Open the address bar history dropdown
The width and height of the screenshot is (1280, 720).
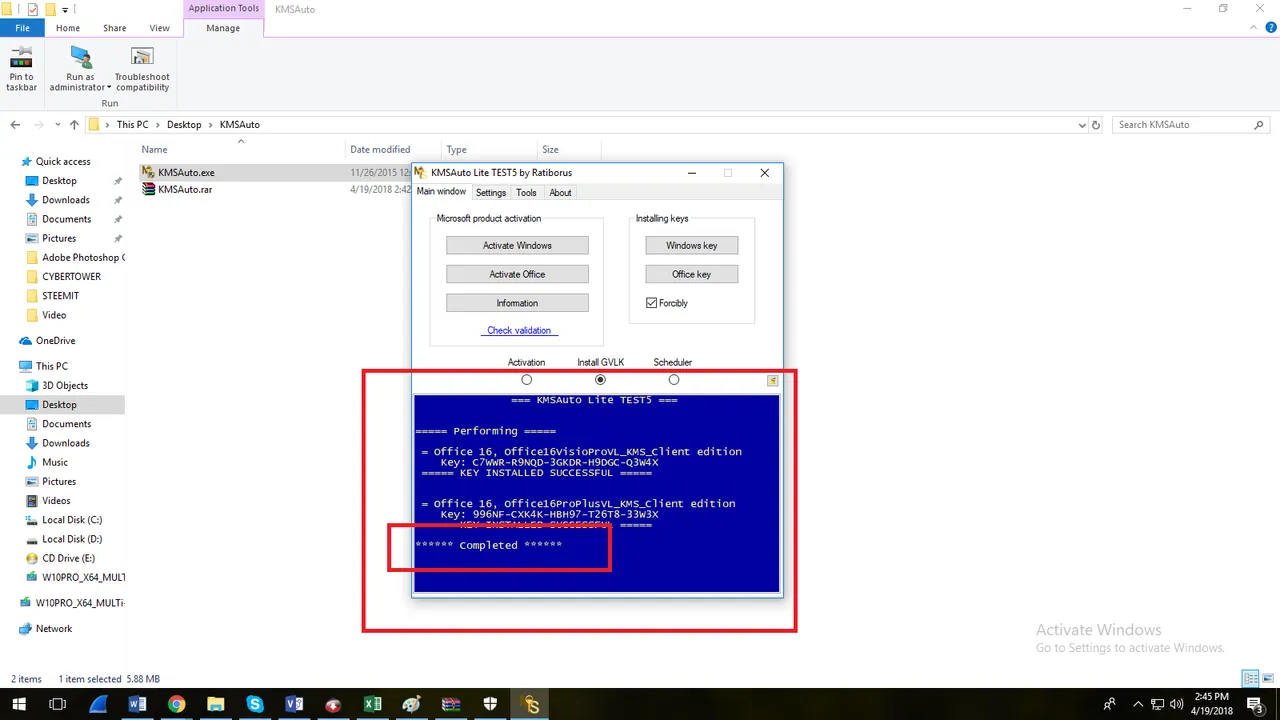(1082, 125)
